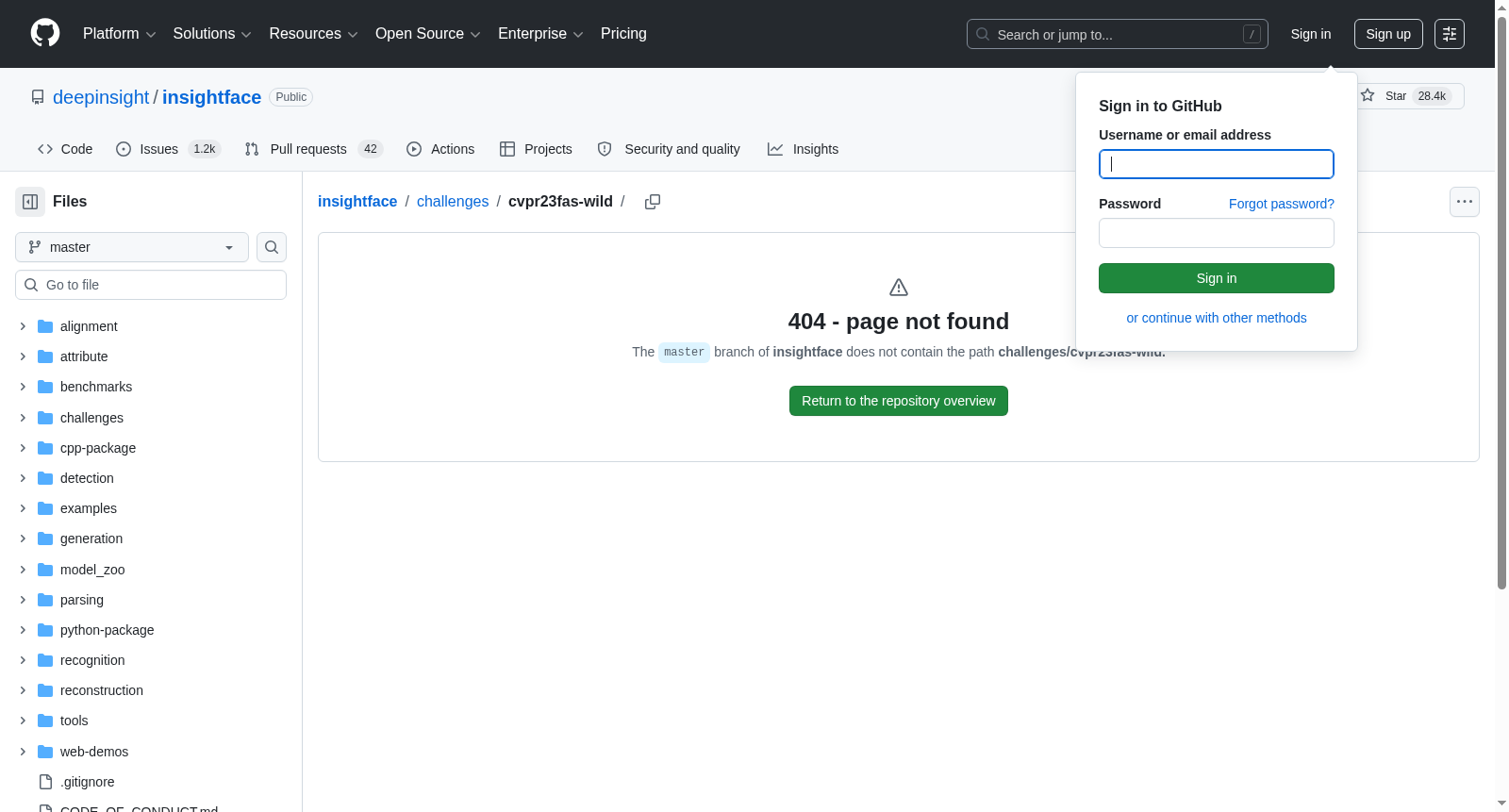
Task: Open the .gitignore file
Action: pyautogui.click(x=88, y=782)
